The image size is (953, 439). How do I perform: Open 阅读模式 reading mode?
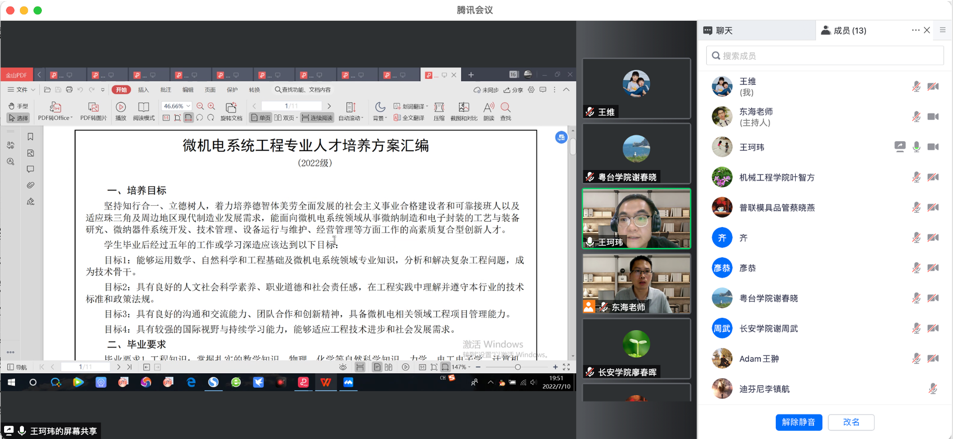pos(144,109)
